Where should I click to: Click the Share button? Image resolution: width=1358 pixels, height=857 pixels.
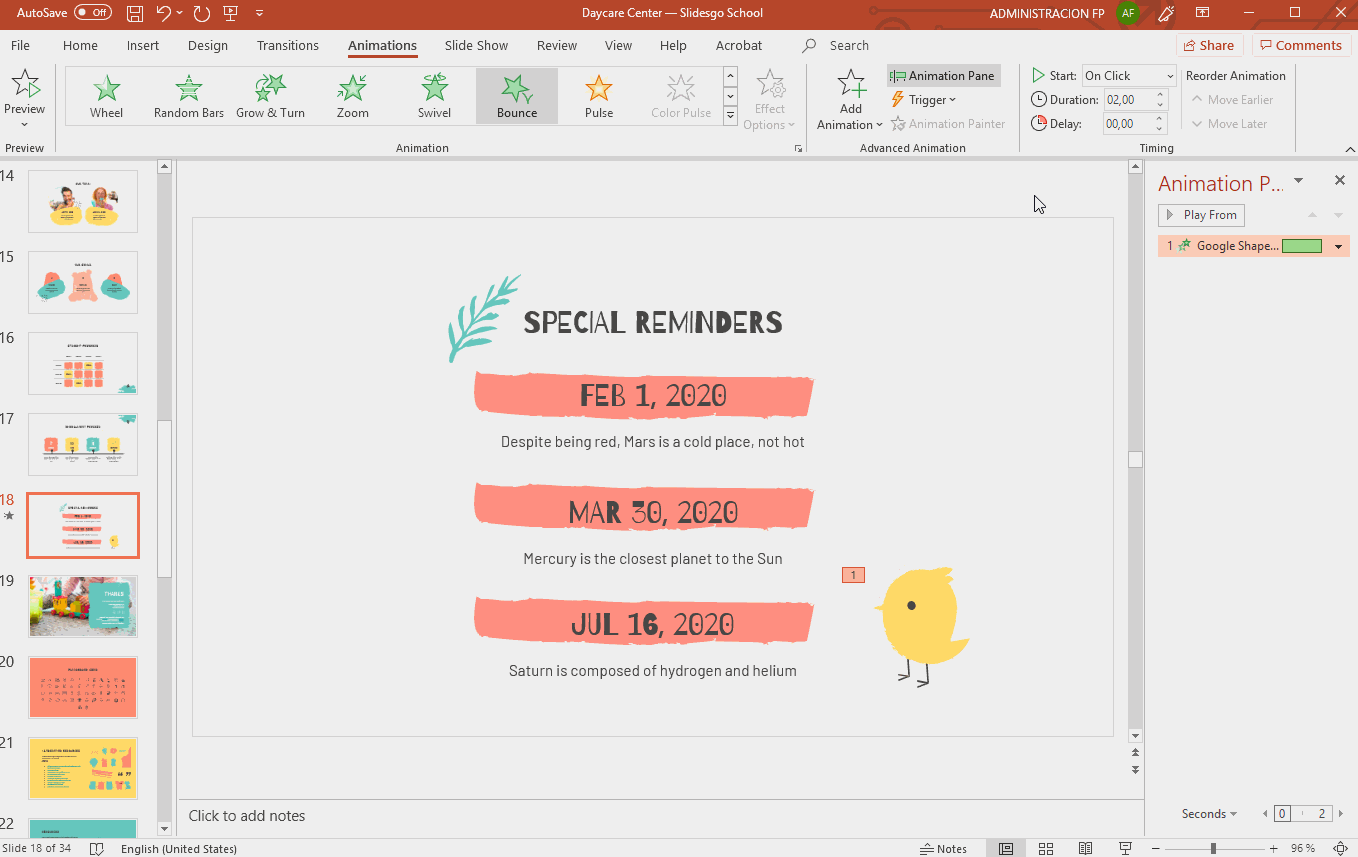tap(1208, 46)
